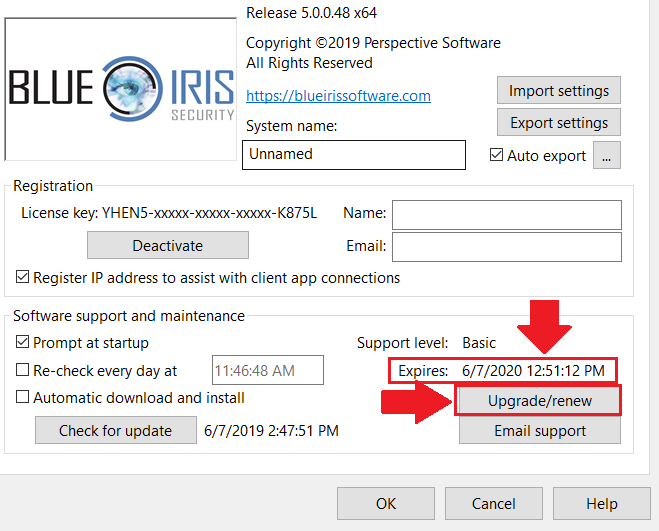Screen dimensions: 659x531
Task: Click the Export settings button
Action: pos(559,123)
